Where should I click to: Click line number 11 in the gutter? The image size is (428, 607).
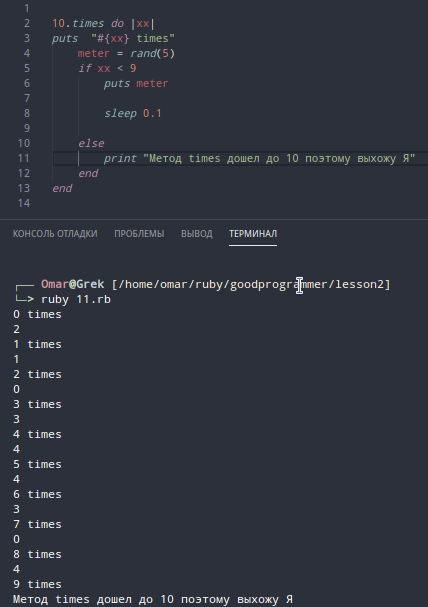point(24,158)
